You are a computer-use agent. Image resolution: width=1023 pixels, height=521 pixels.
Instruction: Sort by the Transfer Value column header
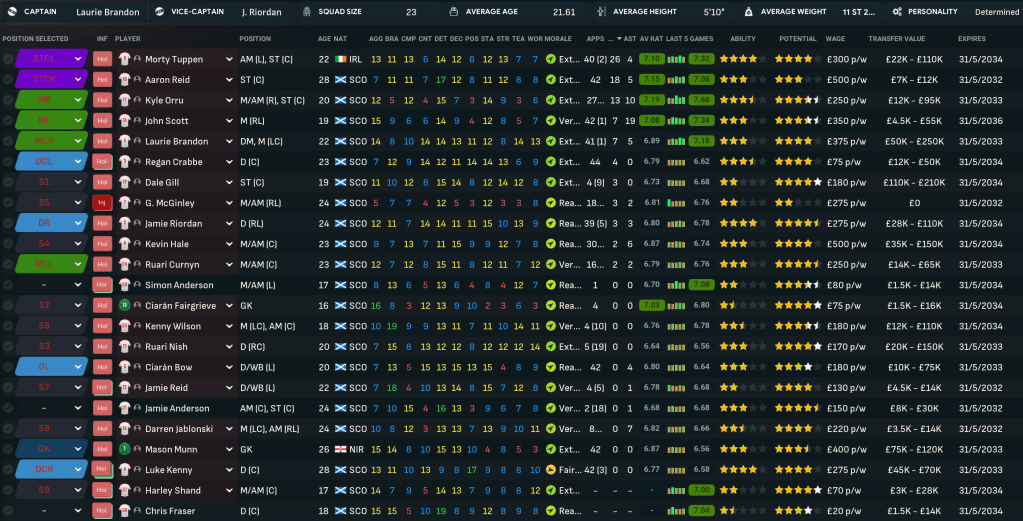[895, 38]
